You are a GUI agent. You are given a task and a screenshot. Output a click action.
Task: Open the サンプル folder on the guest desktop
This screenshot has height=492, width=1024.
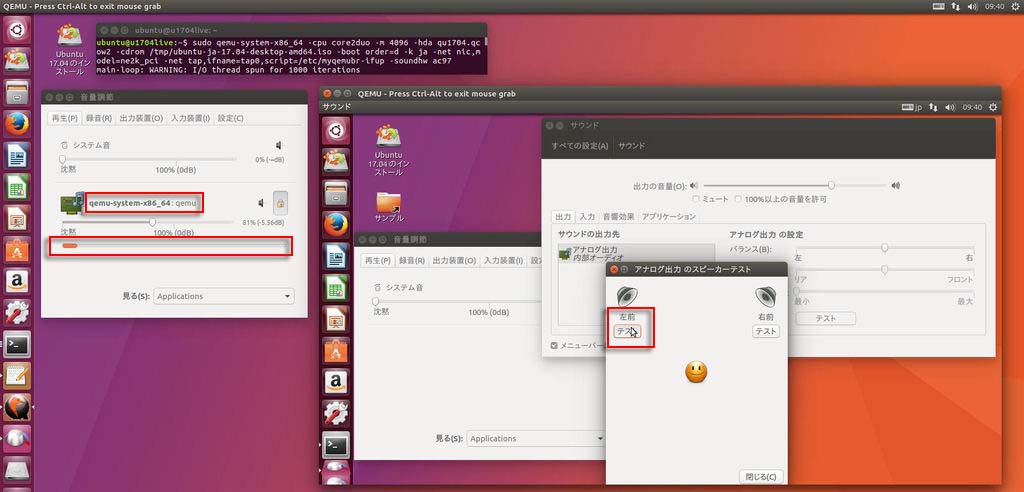coord(389,206)
